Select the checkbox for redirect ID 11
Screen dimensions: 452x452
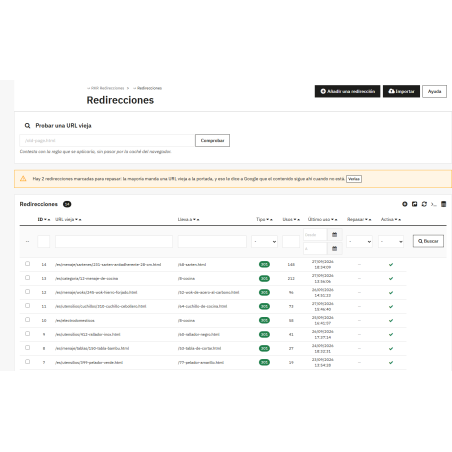click(27, 306)
